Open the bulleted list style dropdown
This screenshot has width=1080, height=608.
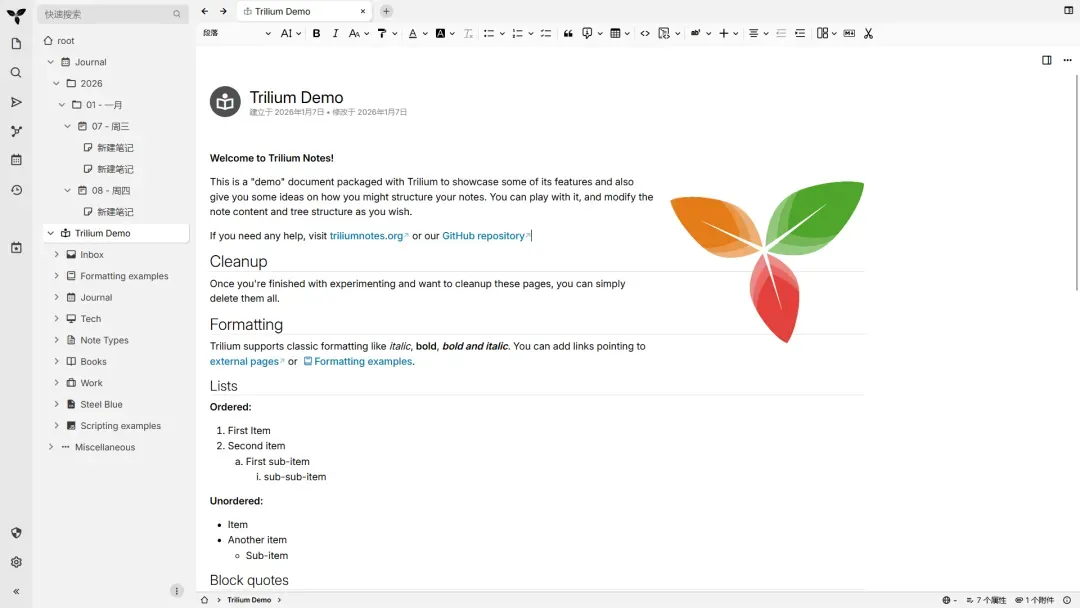(502, 33)
